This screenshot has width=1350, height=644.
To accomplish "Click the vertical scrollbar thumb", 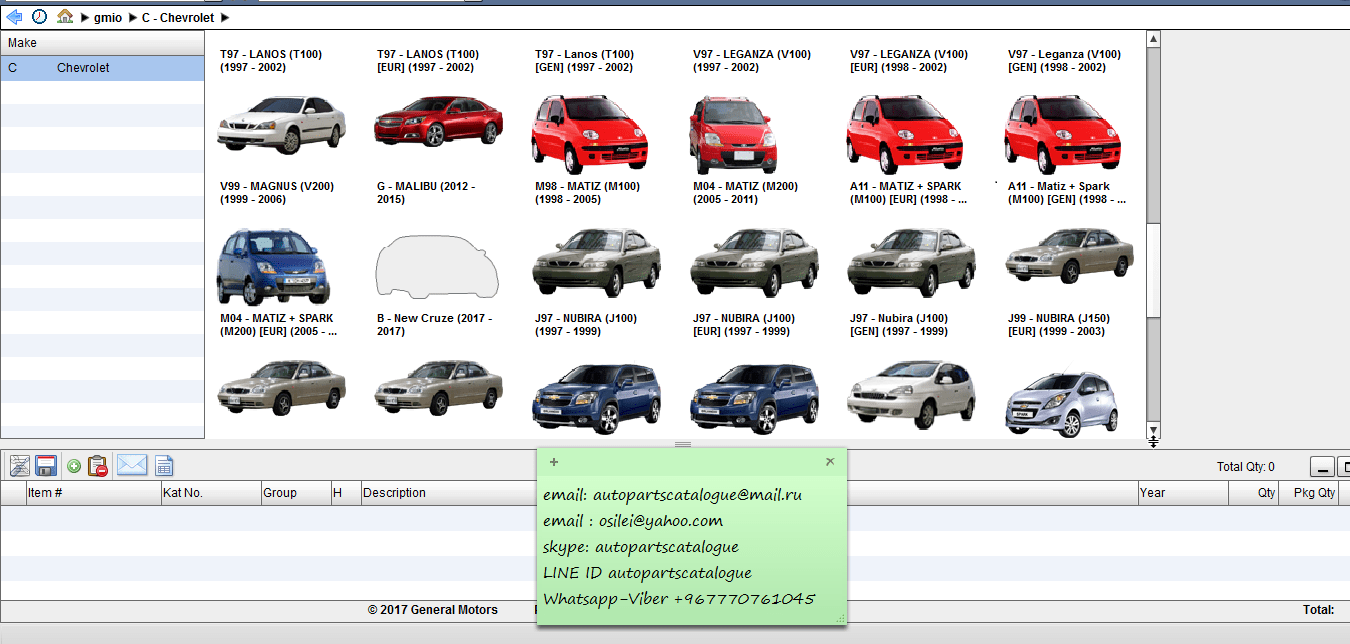I will pyautogui.click(x=1153, y=269).
